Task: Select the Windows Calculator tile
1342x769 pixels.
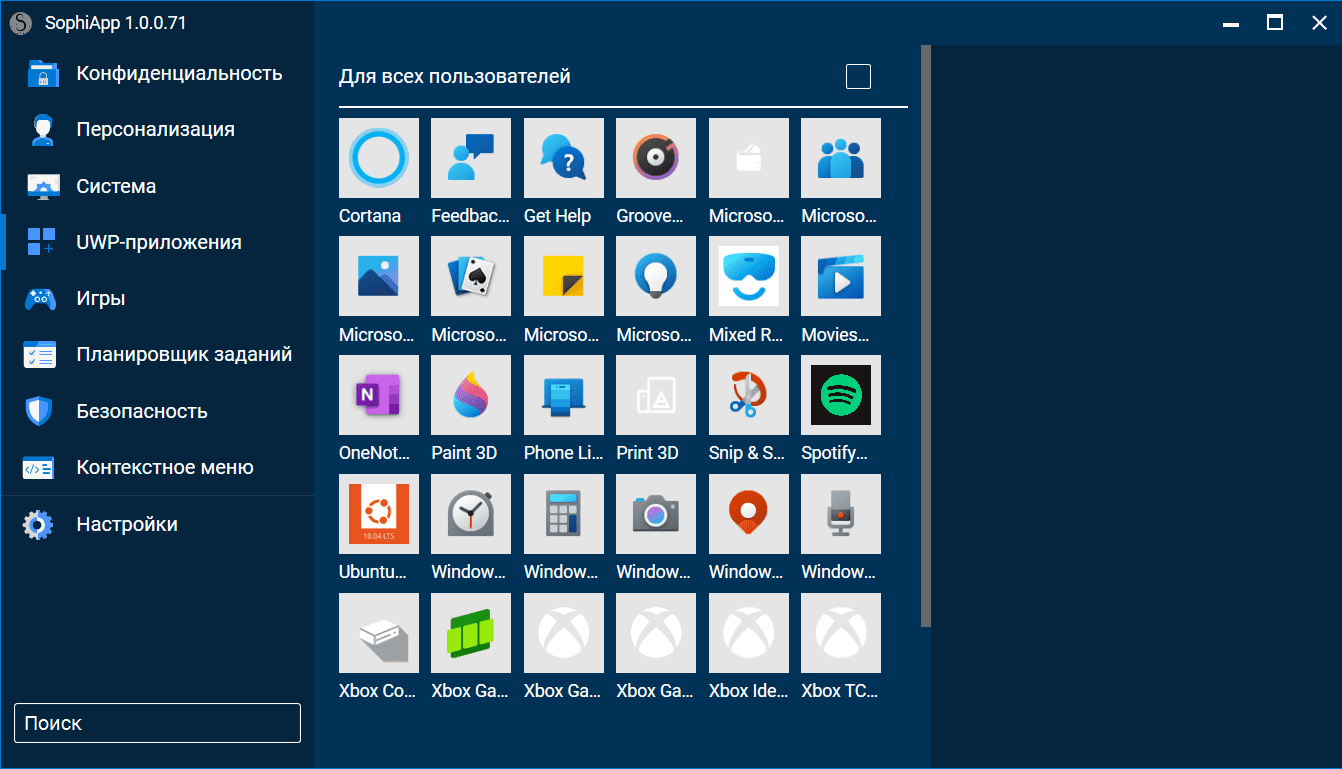Action: tap(564, 514)
